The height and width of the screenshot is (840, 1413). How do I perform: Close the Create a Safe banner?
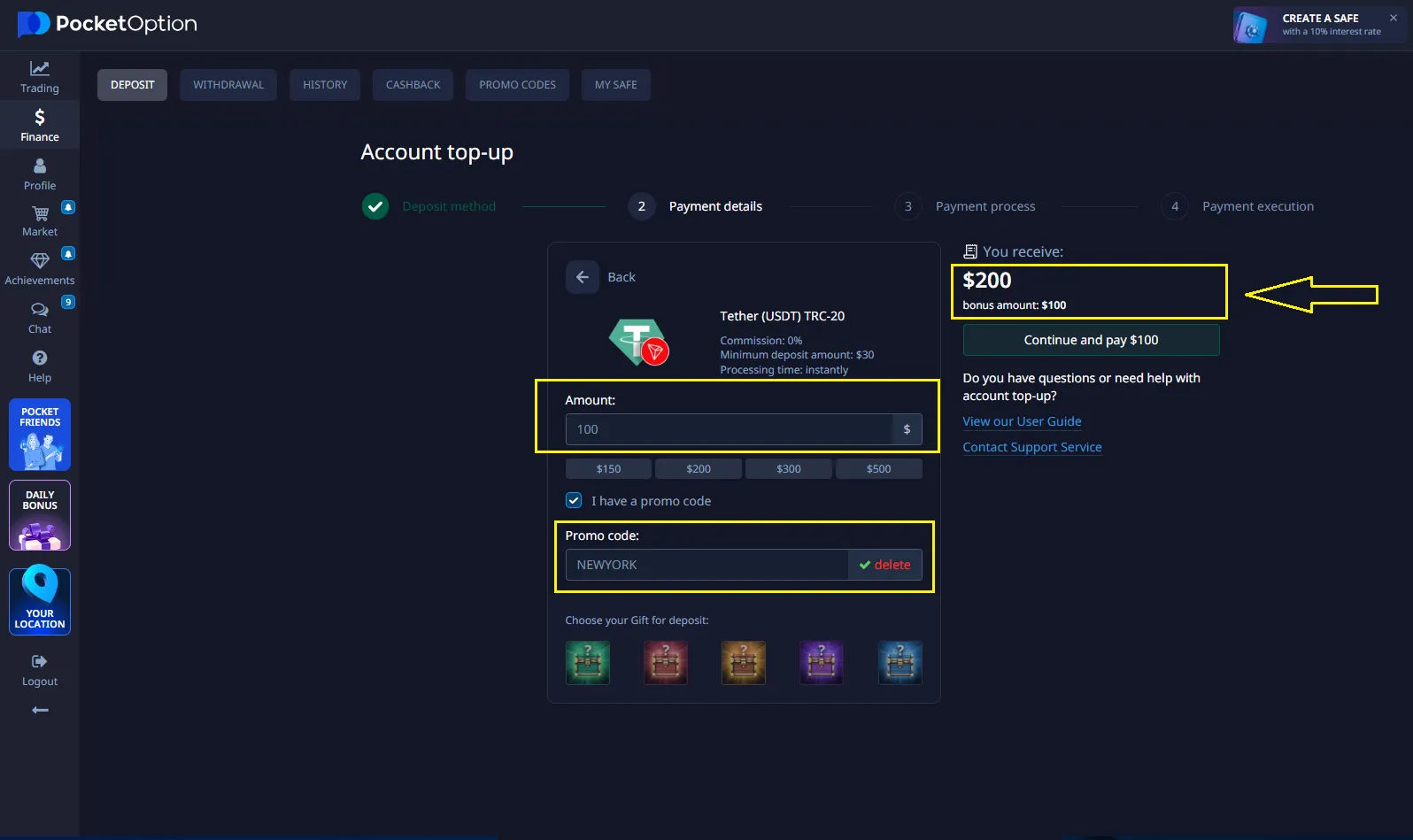coord(1394,18)
